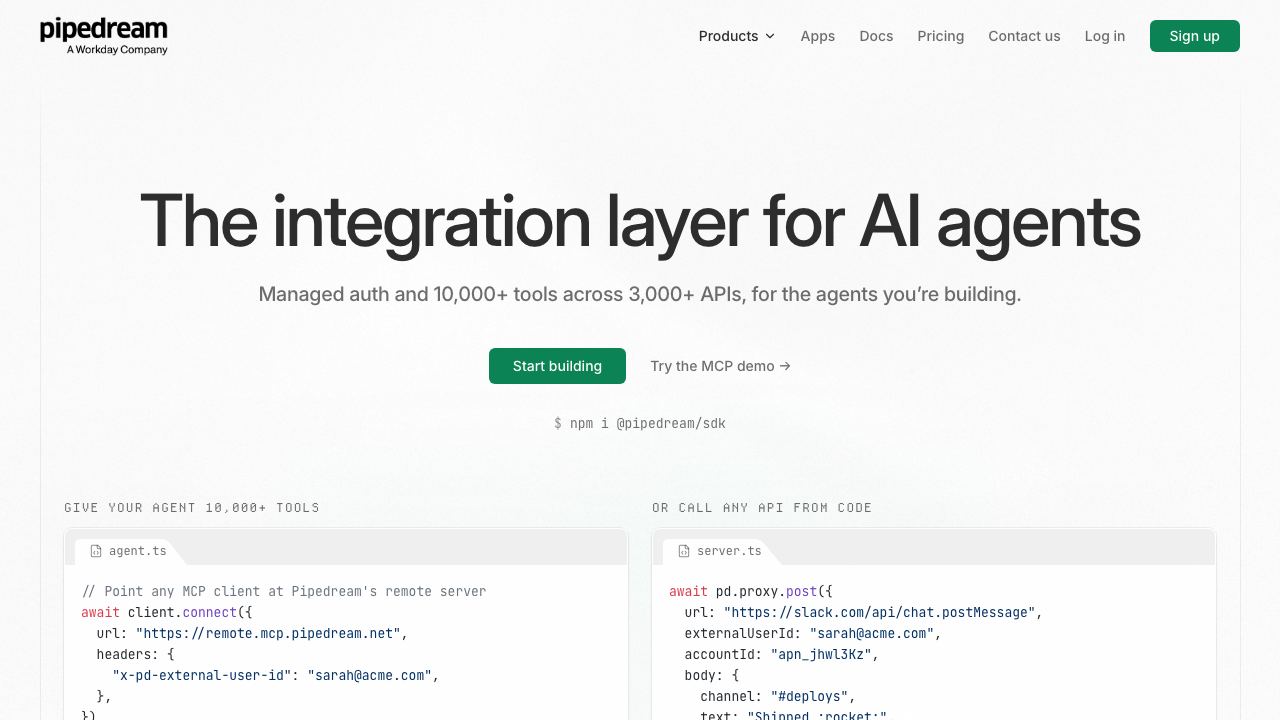Click the Pipedream logo
1280x720 pixels.
point(104,36)
